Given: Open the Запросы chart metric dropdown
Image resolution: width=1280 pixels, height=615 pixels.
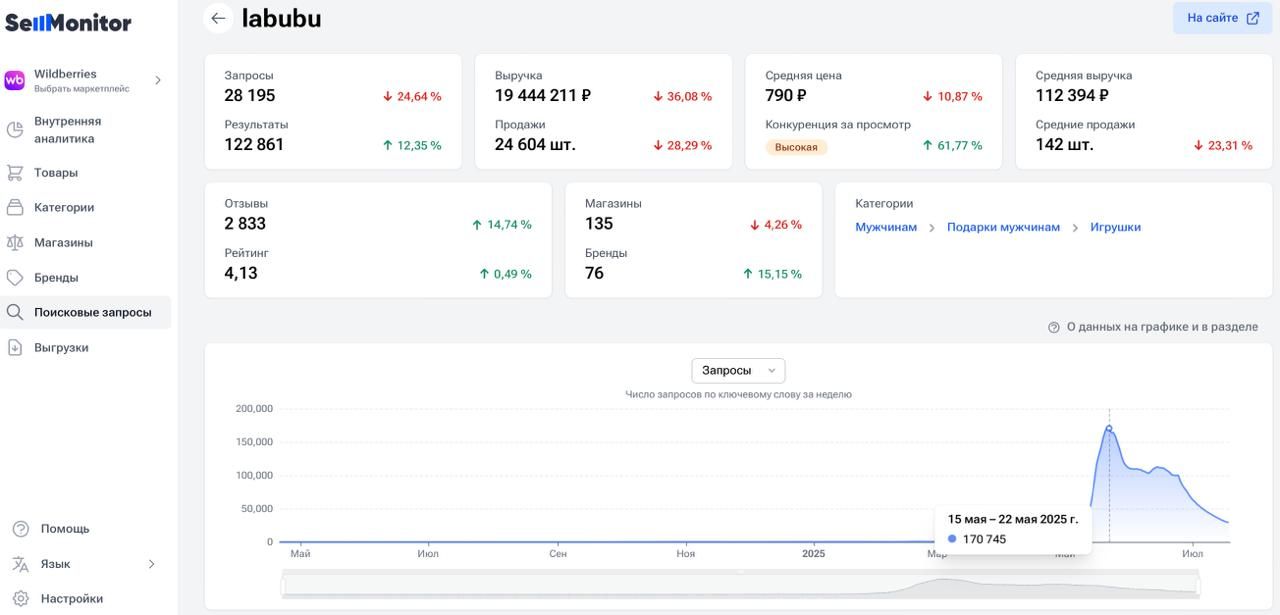Looking at the screenshot, I should click(738, 371).
